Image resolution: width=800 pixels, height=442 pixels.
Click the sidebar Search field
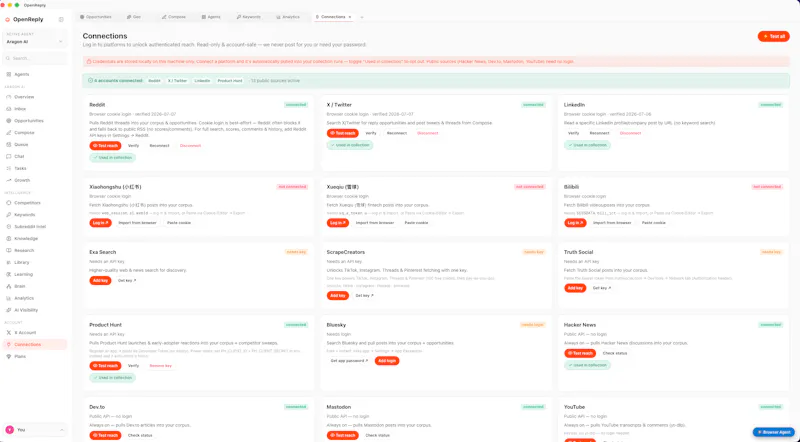[34, 58]
